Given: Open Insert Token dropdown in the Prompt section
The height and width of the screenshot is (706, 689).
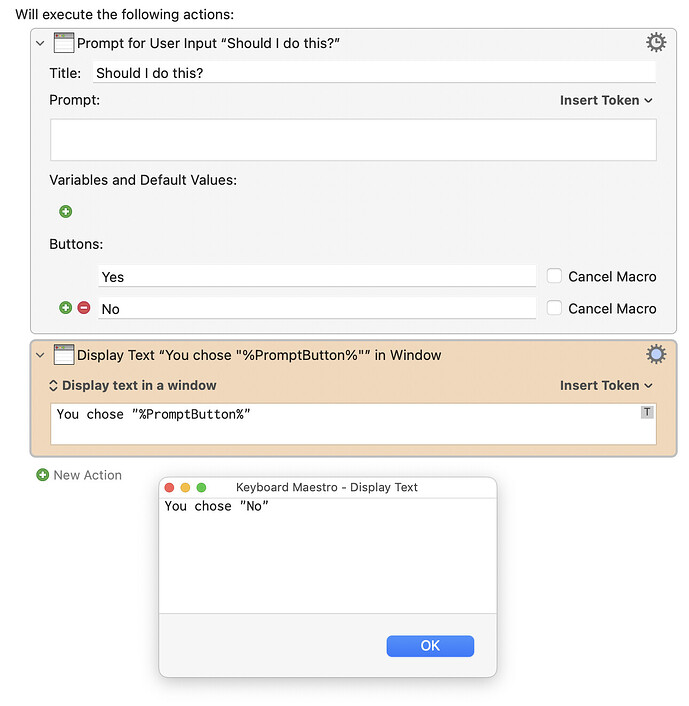Looking at the screenshot, I should pos(606,100).
